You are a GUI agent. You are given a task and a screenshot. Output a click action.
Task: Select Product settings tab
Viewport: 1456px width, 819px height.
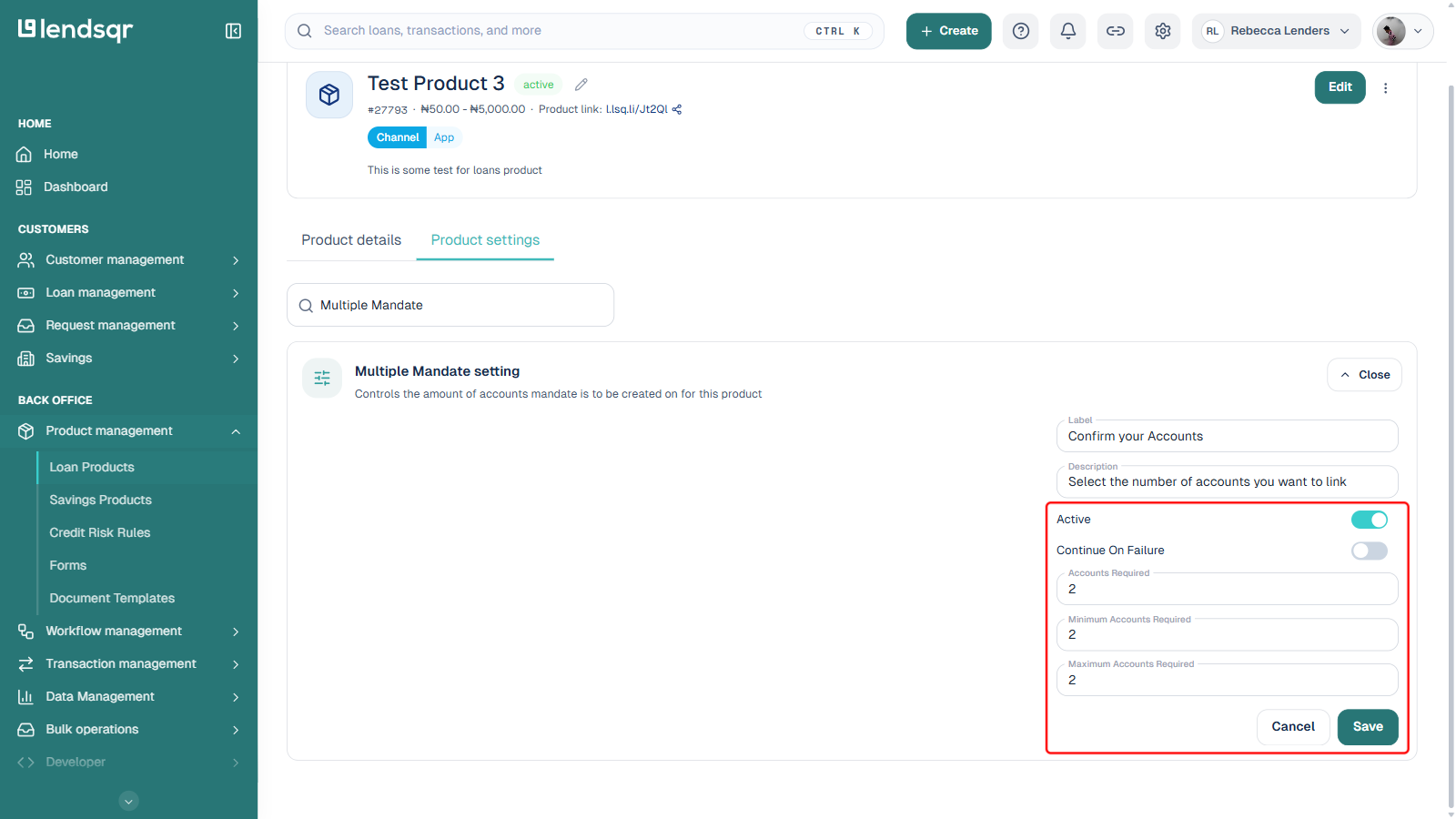(x=485, y=240)
